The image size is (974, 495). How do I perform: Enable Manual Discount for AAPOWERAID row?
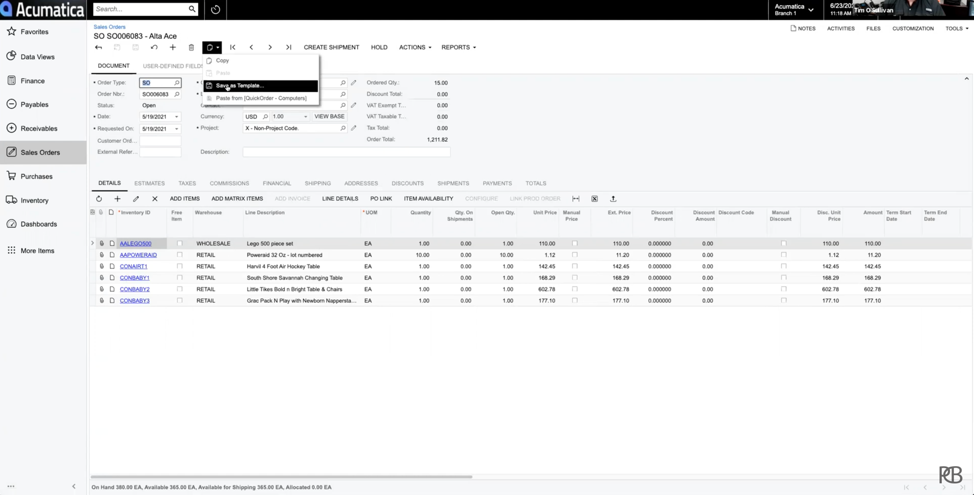pyautogui.click(x=783, y=255)
